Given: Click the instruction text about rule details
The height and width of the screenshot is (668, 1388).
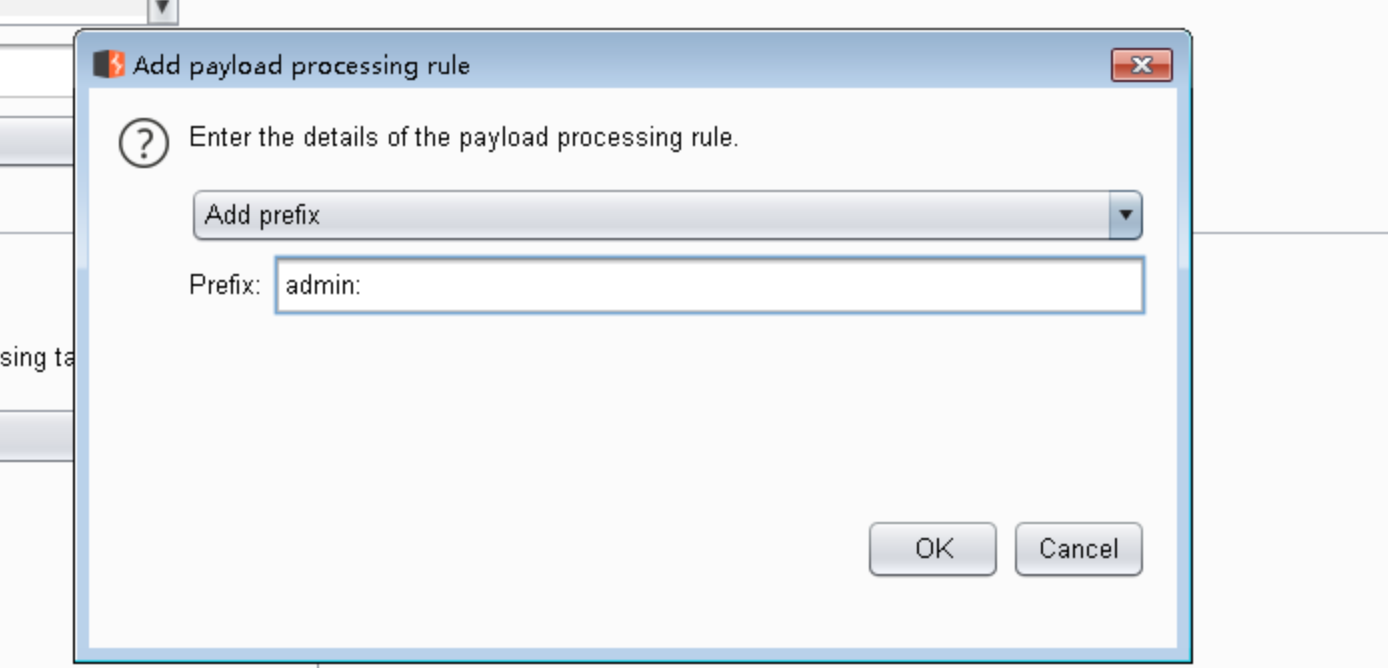Looking at the screenshot, I should click(x=463, y=137).
